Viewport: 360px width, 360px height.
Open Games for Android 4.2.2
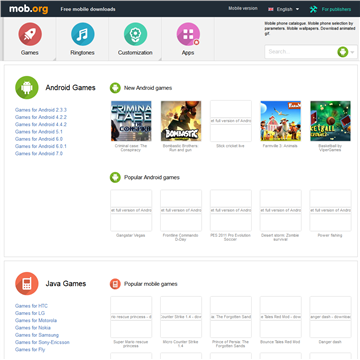(41, 117)
